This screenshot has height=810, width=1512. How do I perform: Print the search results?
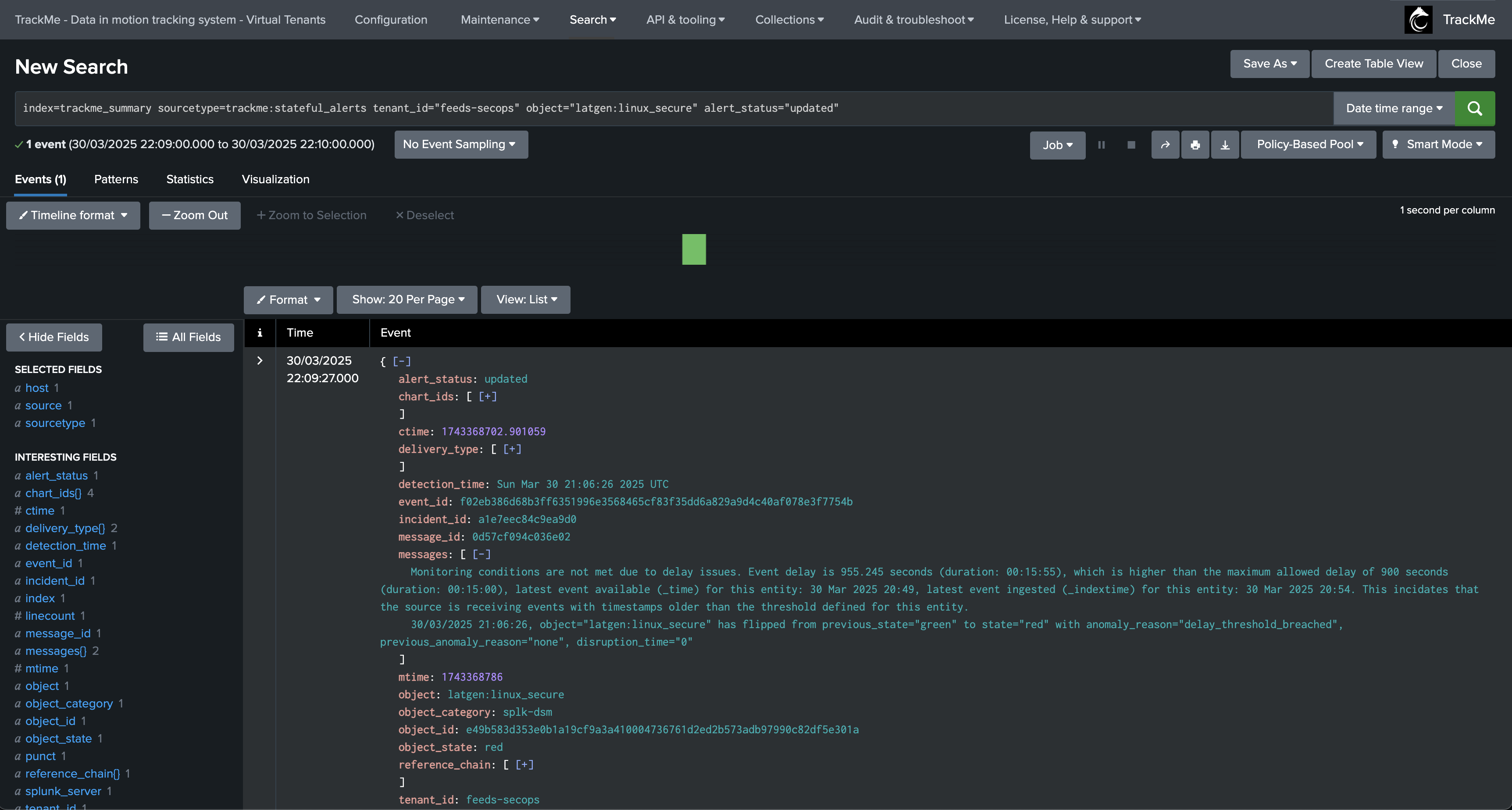(x=1195, y=145)
